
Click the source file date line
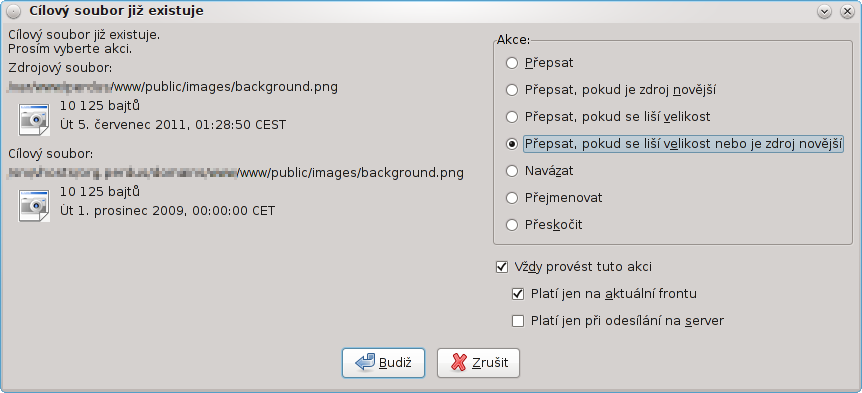[173, 124]
